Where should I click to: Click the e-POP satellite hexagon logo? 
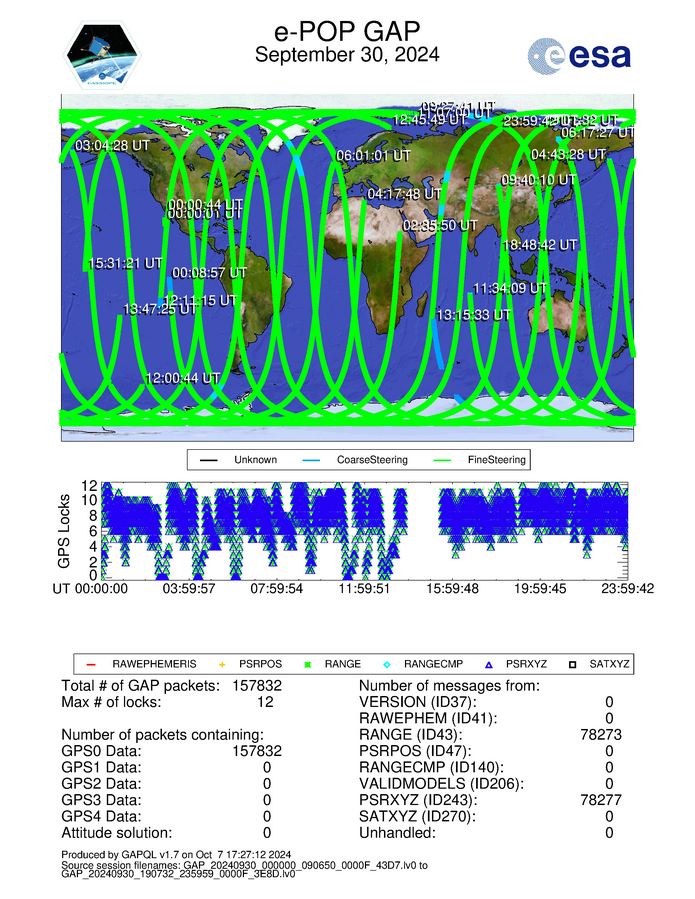click(99, 56)
